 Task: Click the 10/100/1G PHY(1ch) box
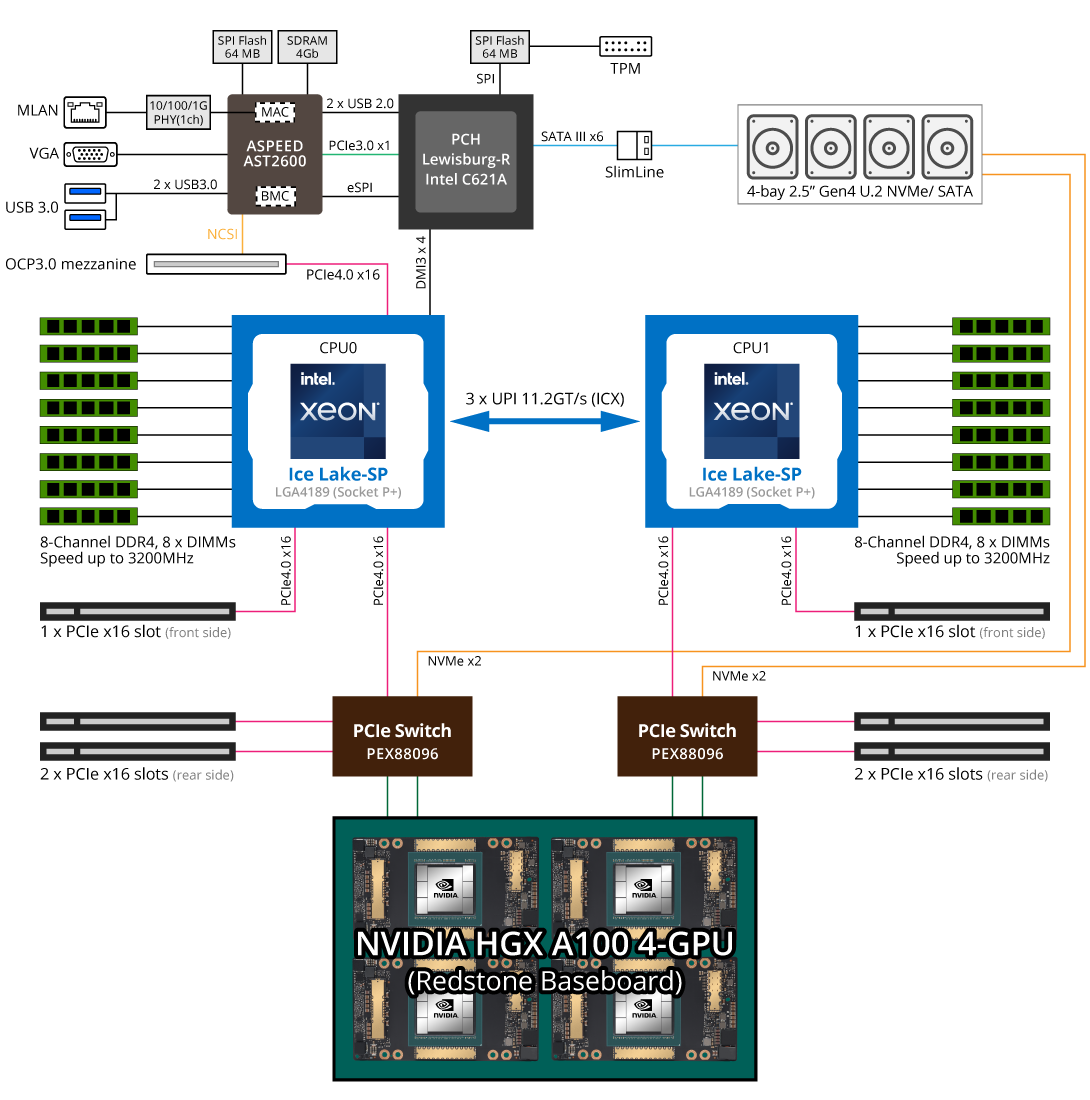pyautogui.click(x=178, y=112)
